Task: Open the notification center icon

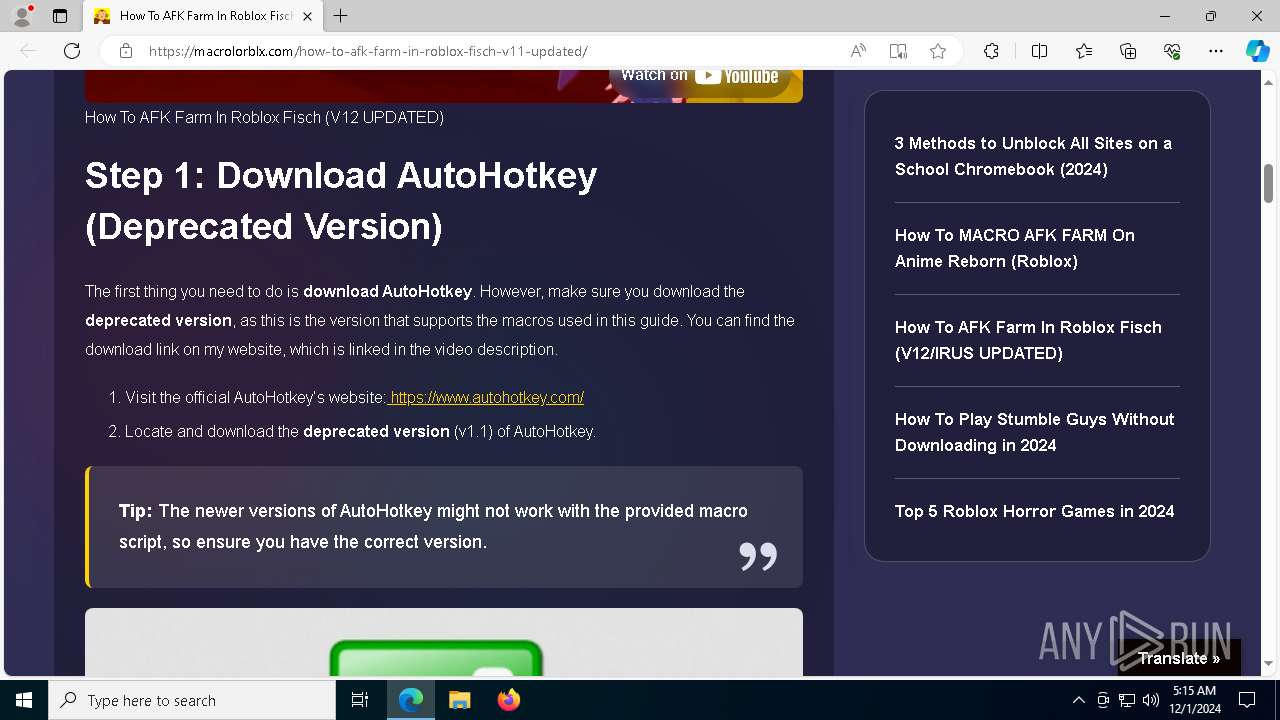Action: coord(1247,700)
